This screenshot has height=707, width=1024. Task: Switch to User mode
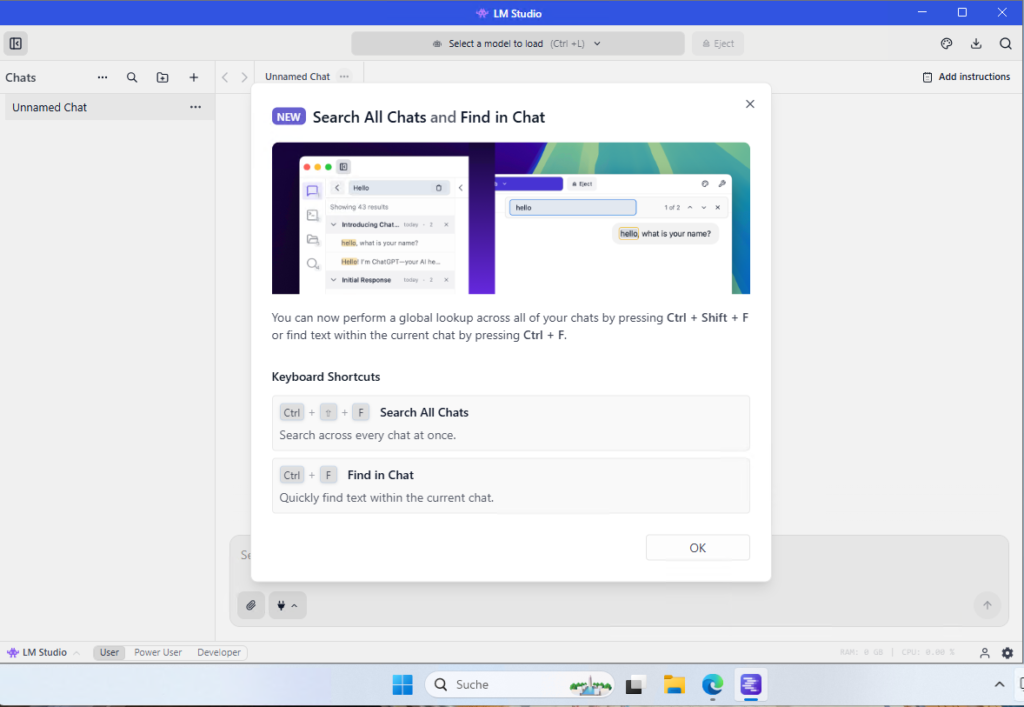point(109,653)
